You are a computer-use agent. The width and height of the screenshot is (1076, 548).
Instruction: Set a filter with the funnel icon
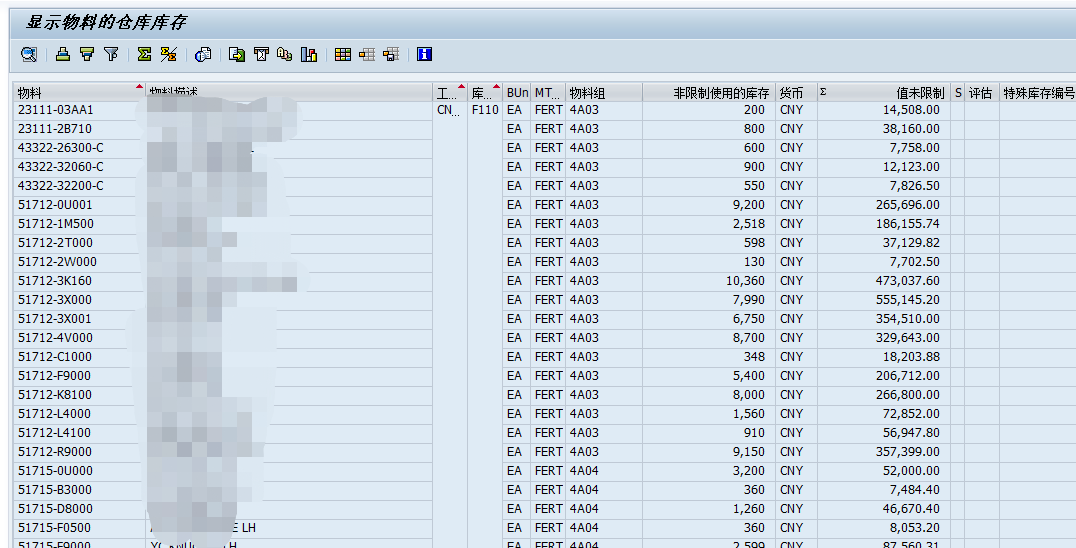coord(111,54)
